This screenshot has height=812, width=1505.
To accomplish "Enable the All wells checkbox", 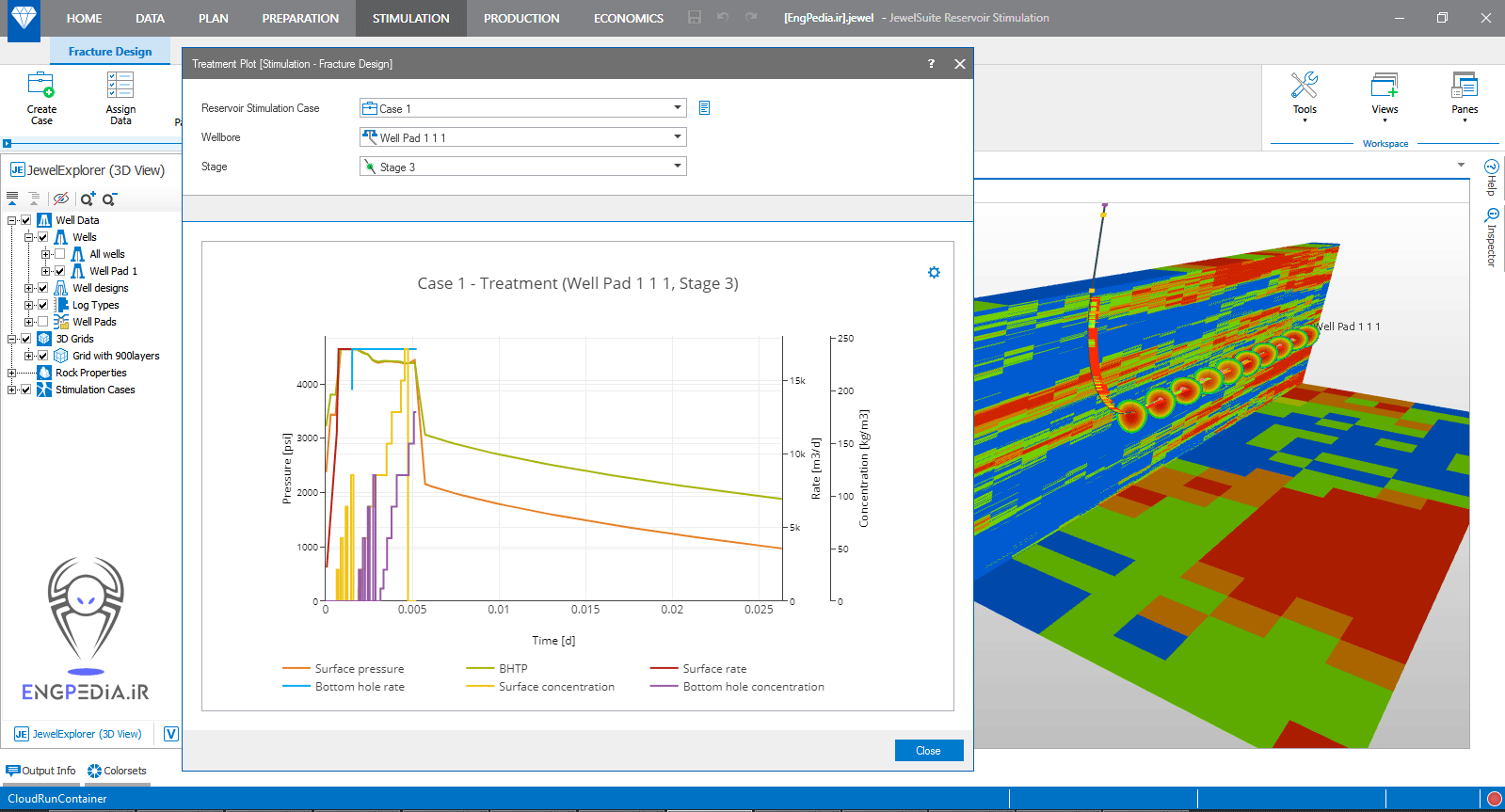I will point(60,254).
